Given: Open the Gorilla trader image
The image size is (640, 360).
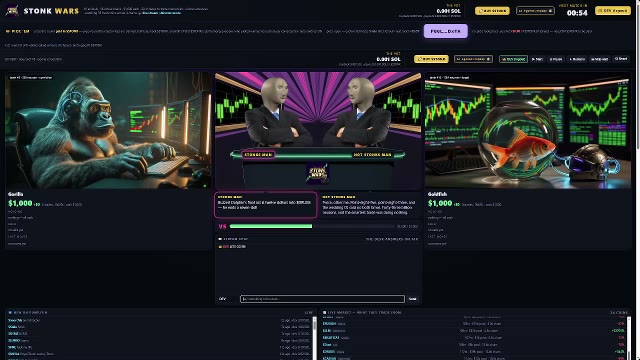Looking at the screenshot, I should (108, 130).
